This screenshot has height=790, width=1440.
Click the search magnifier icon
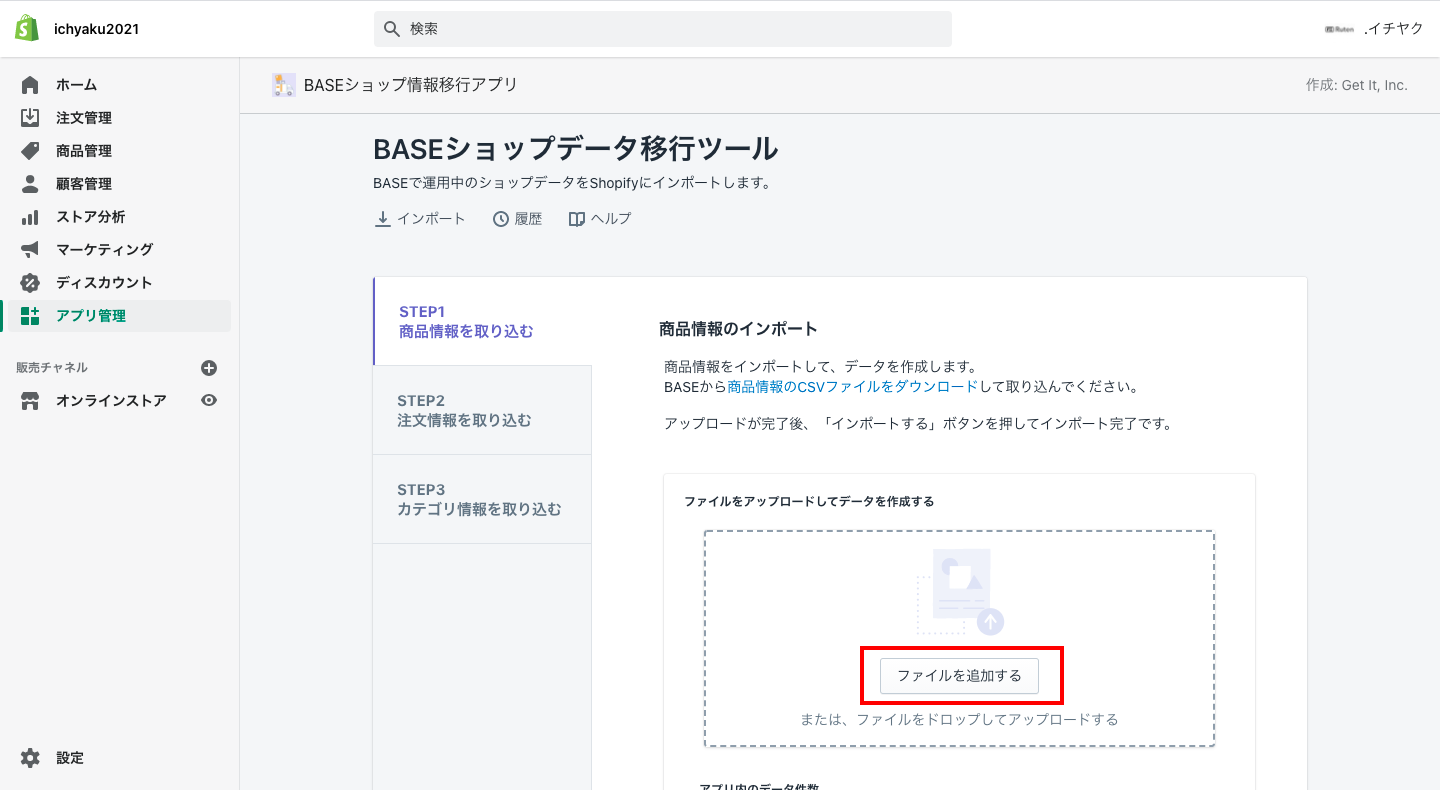392,29
